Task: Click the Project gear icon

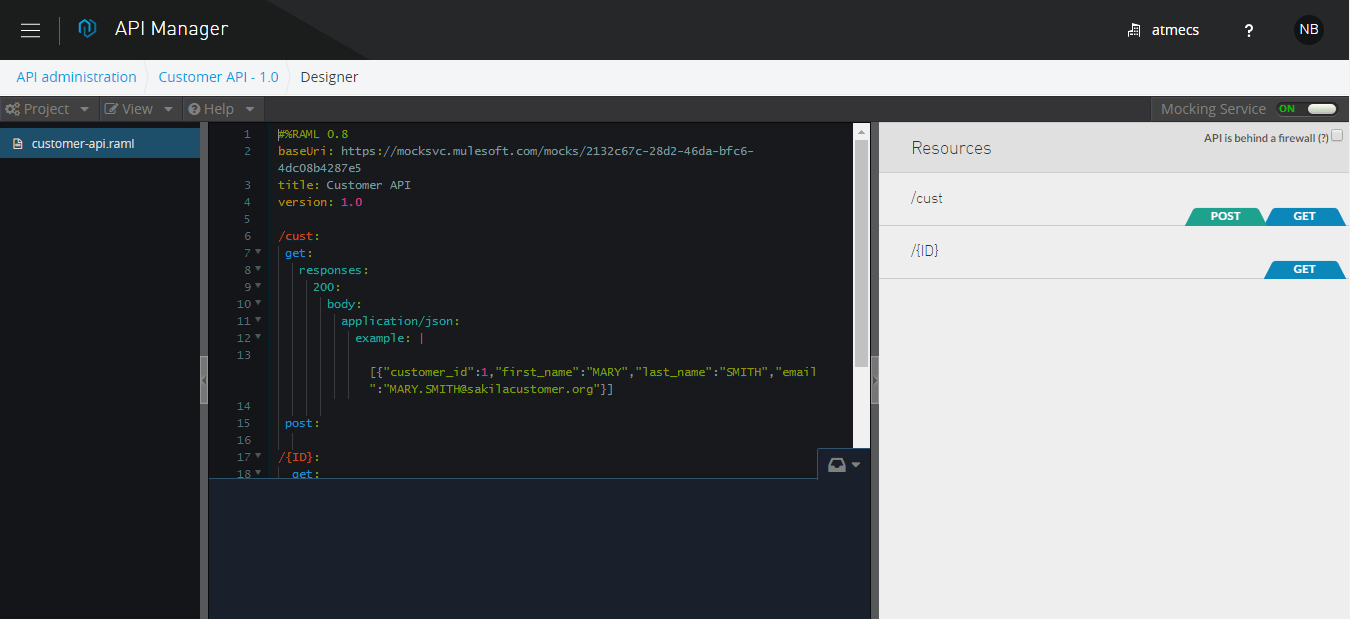Action: [x=13, y=108]
